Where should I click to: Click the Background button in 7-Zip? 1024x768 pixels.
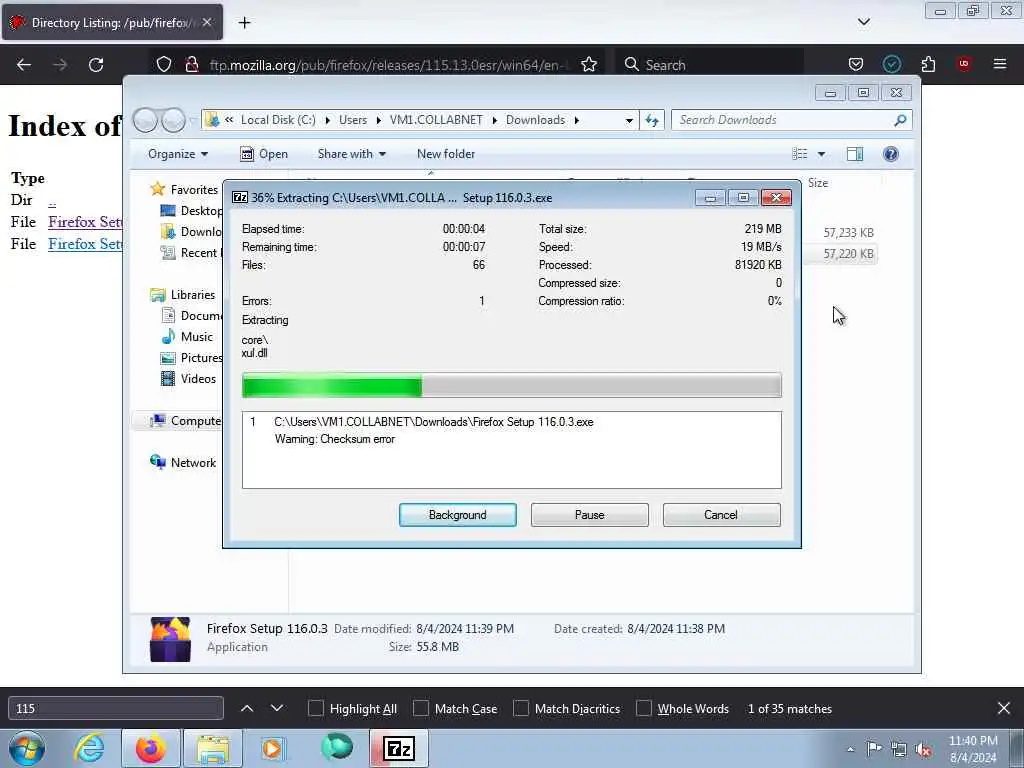click(458, 515)
